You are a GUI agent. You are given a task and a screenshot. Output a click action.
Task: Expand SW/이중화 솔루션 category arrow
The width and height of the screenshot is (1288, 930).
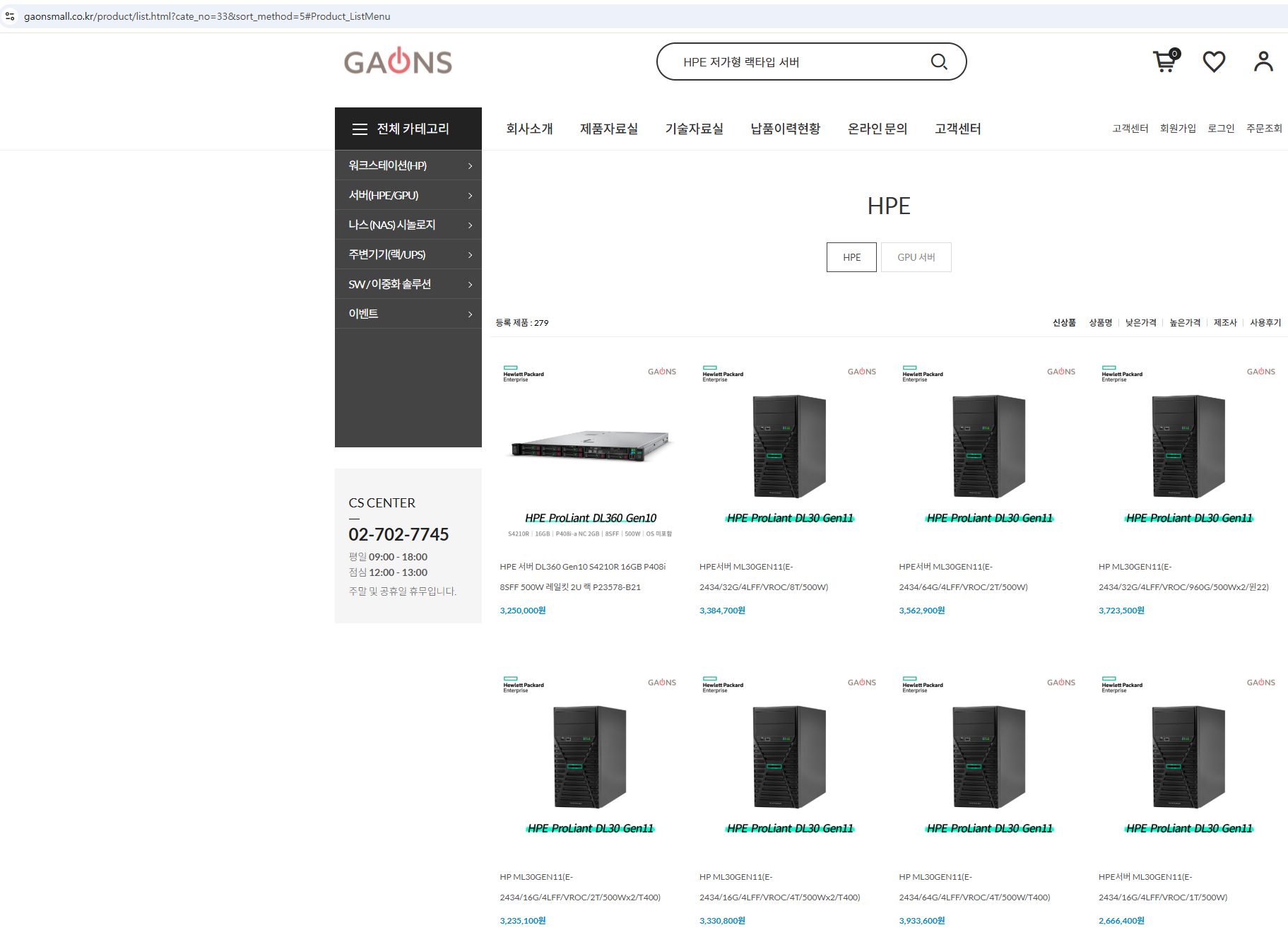[470, 285]
